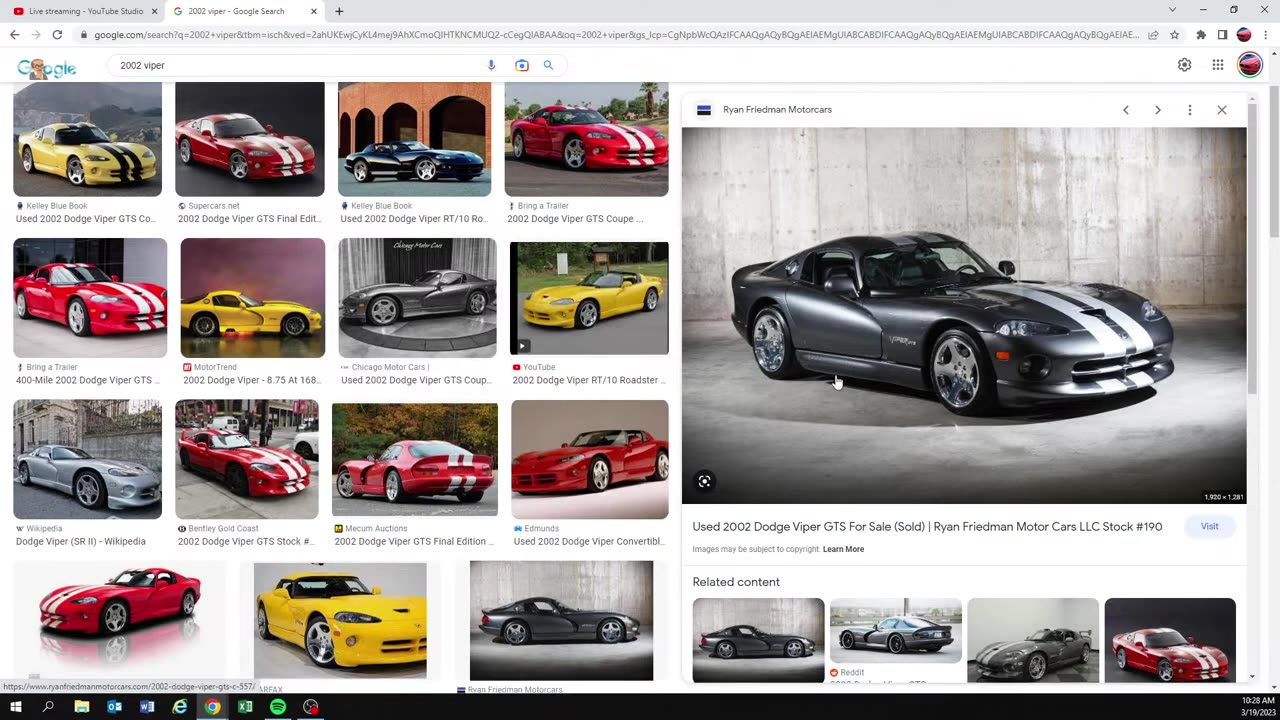Open Wikipedia silver Viper thumbnail
The width and height of the screenshot is (1280, 720).
[x=87, y=459]
